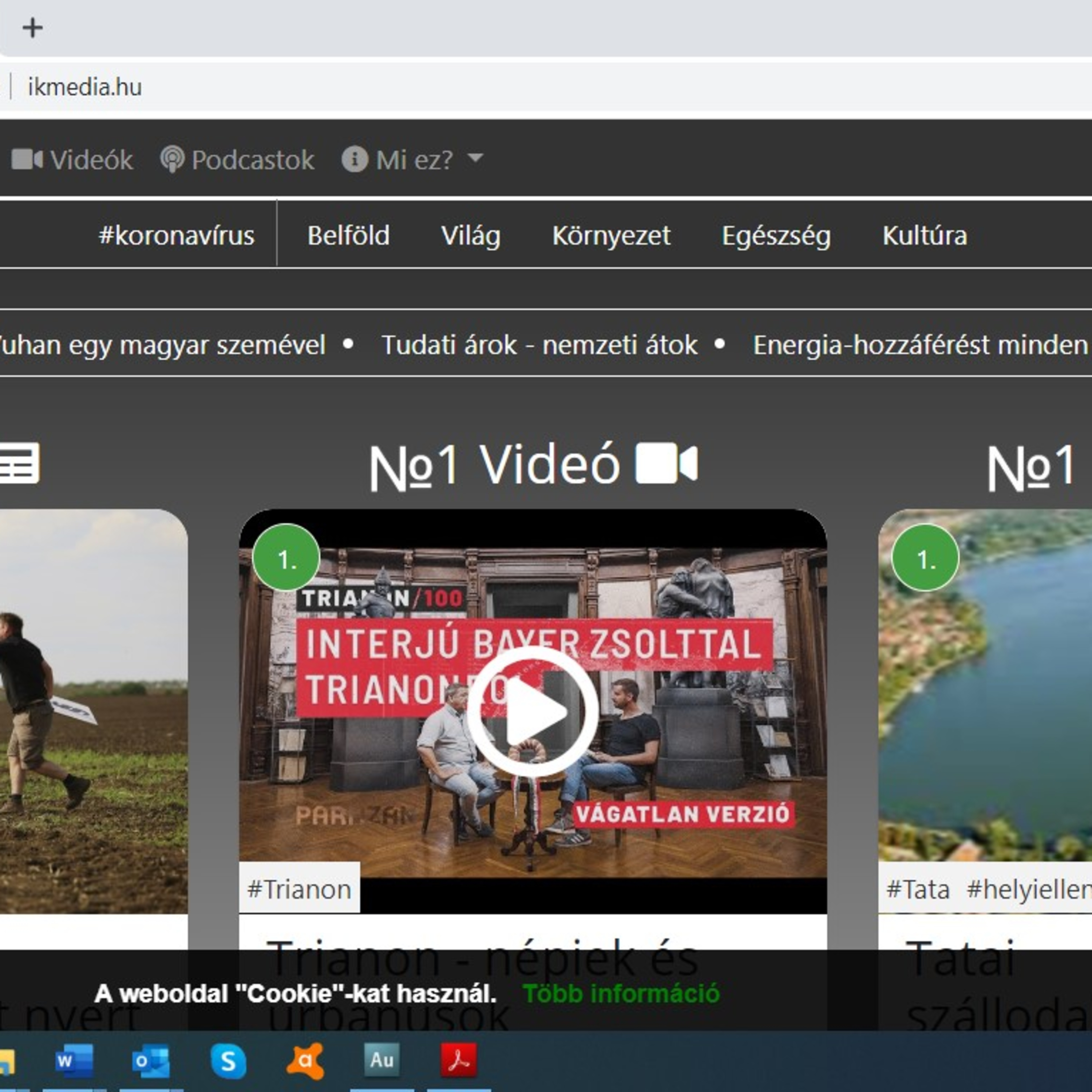Select the Egészség category

(x=776, y=235)
